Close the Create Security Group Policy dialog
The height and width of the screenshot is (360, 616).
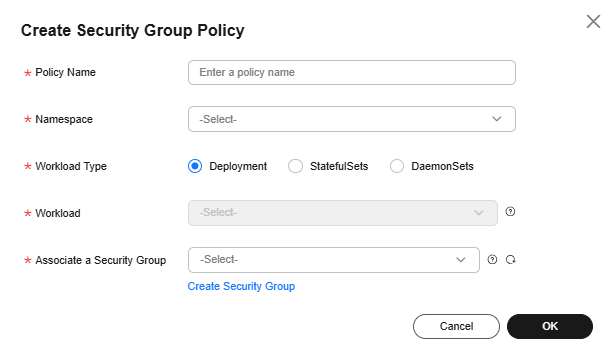[593, 22]
